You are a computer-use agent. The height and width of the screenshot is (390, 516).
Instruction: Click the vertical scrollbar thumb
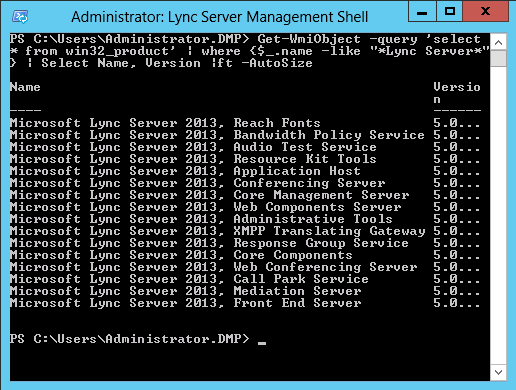pos(499,59)
